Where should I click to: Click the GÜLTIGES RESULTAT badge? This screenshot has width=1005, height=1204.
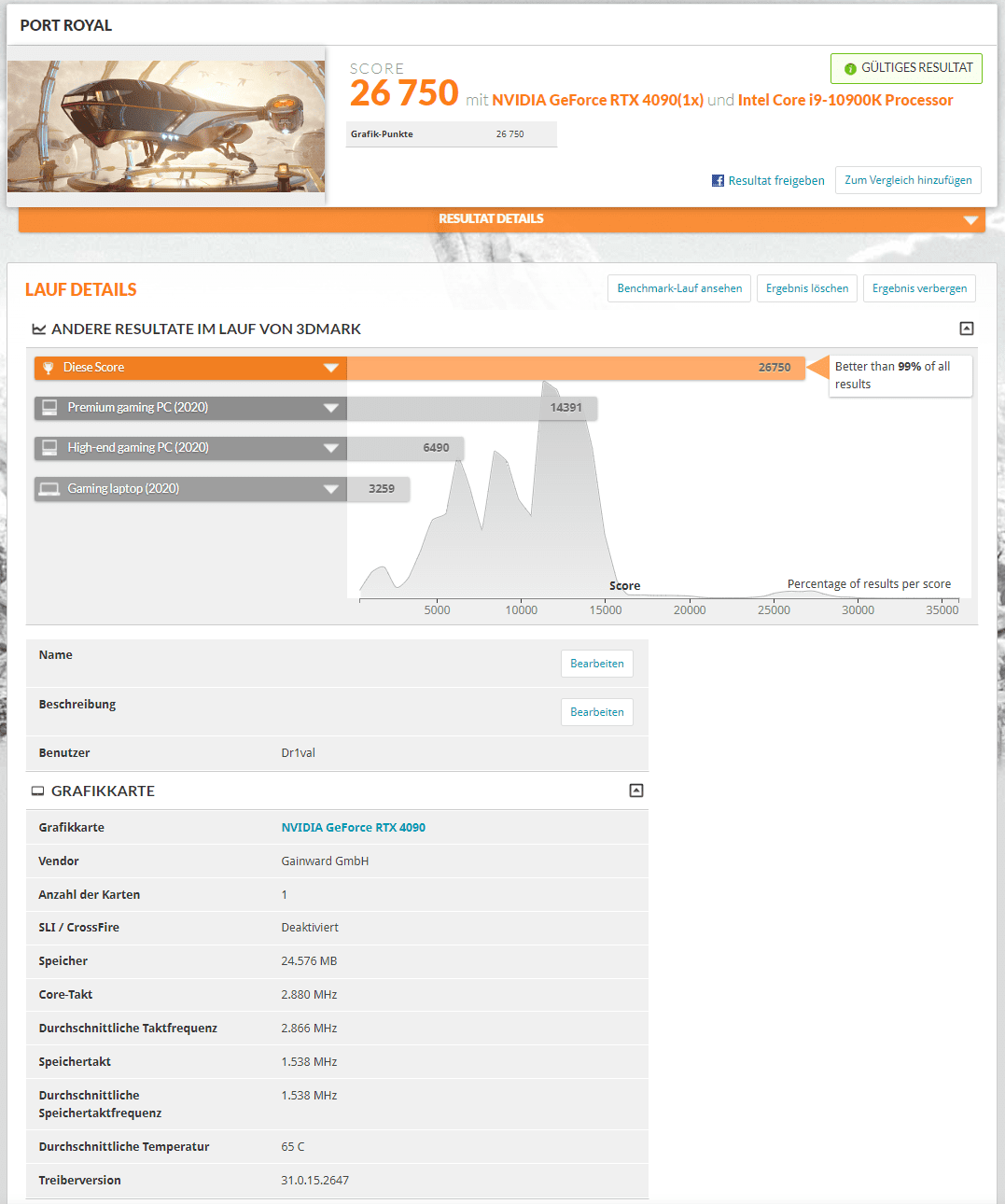tap(906, 68)
